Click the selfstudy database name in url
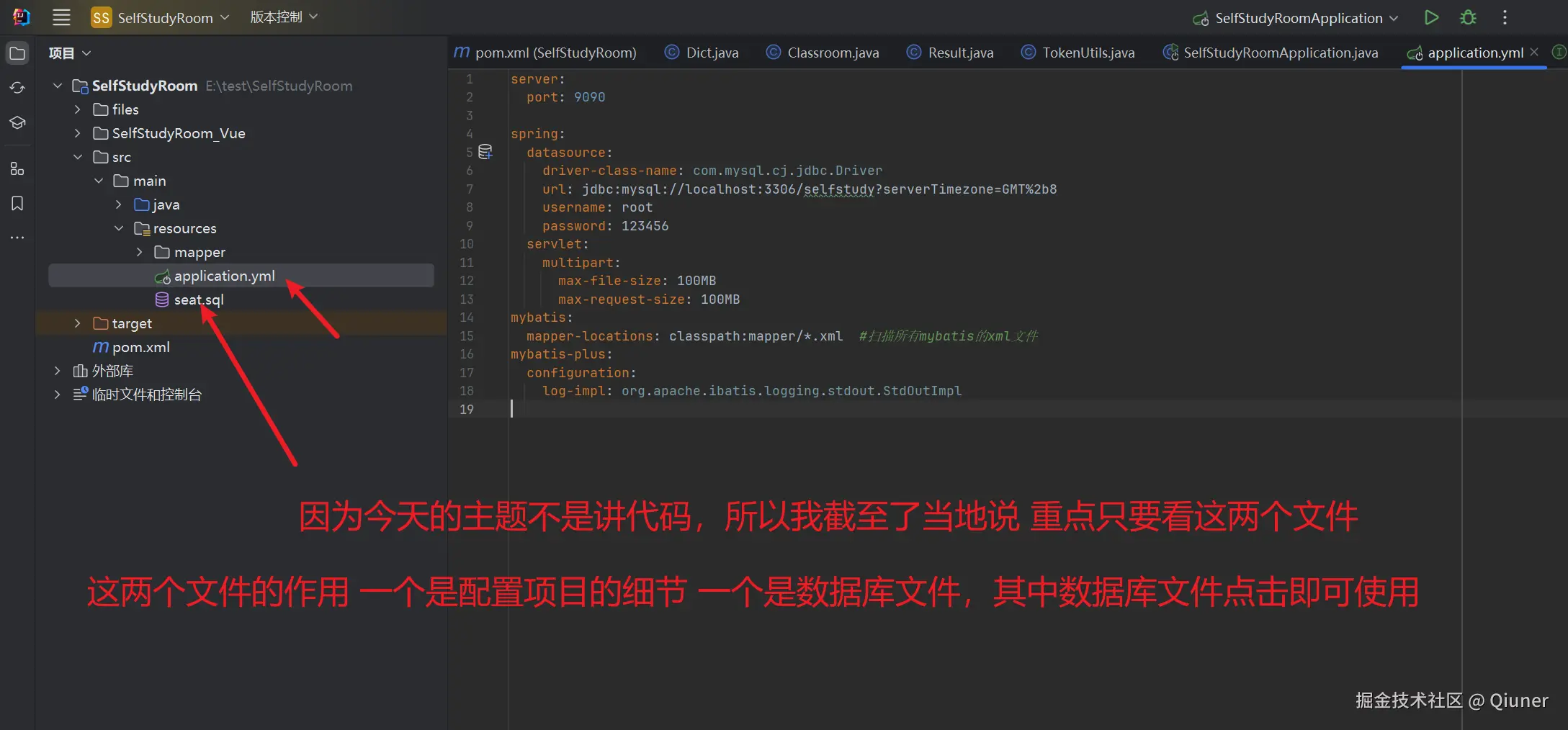 [839, 189]
